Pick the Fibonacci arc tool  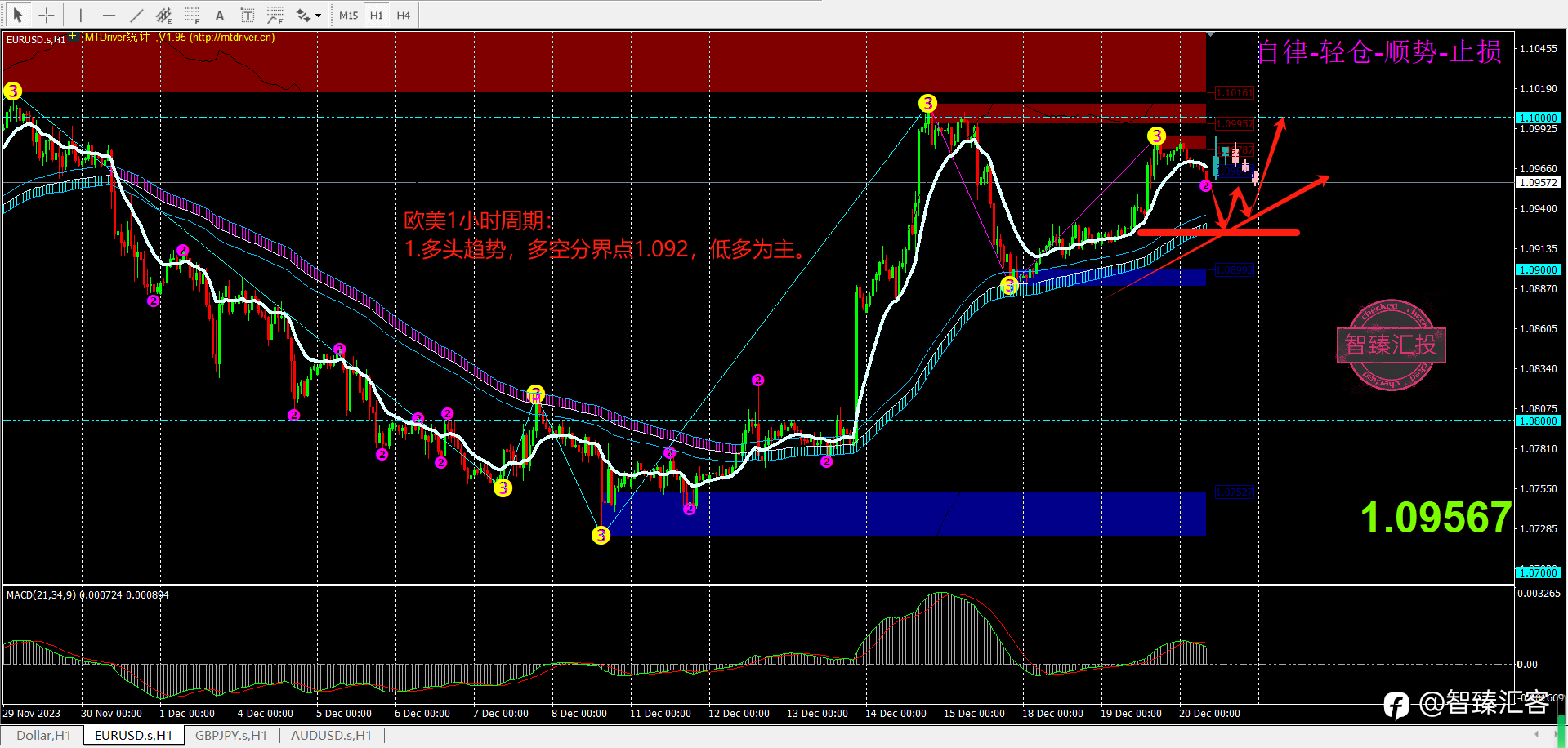coord(275,15)
